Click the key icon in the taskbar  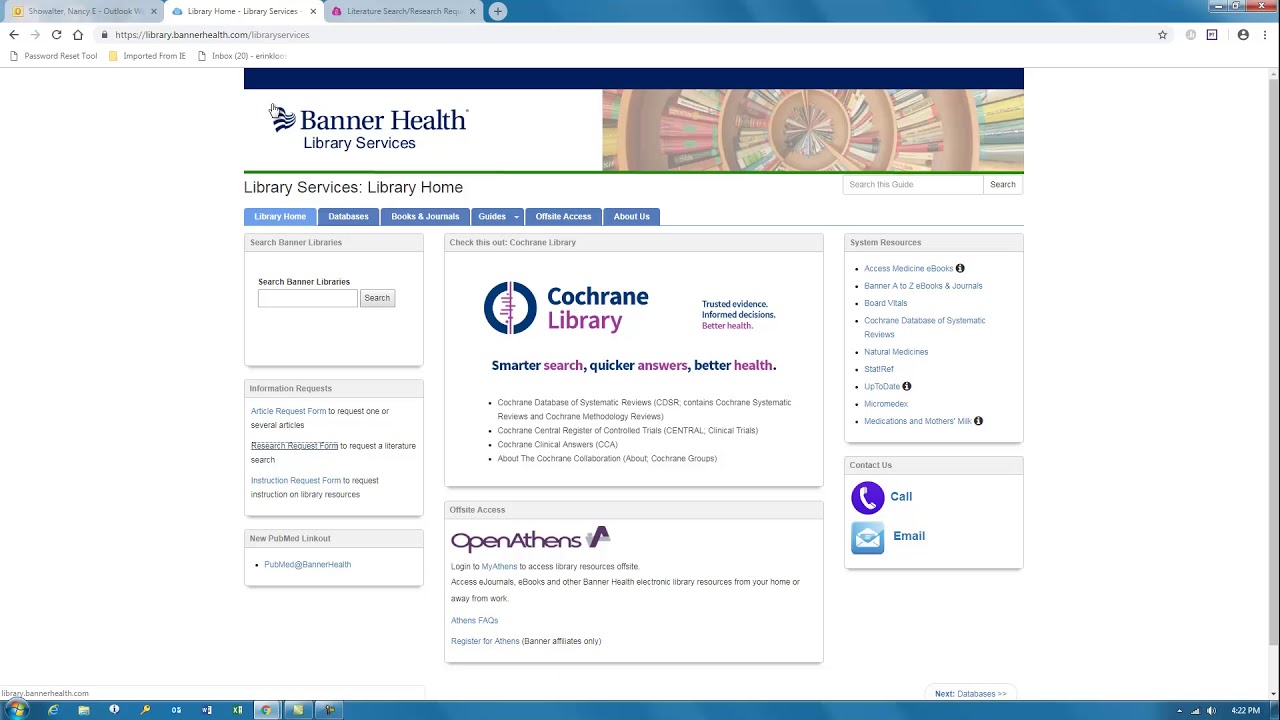coord(145,710)
